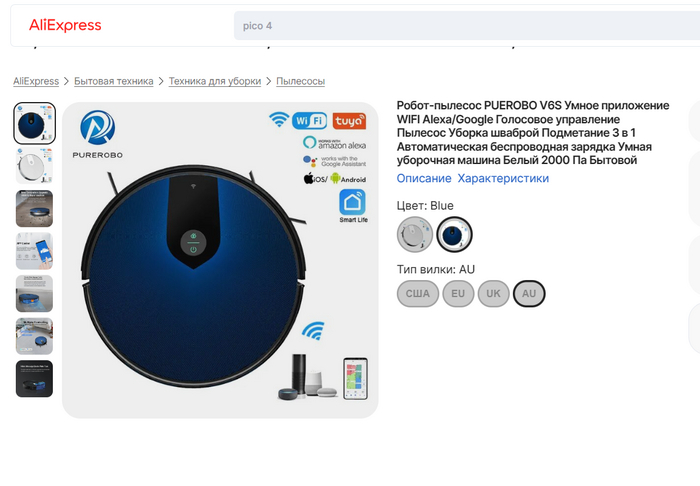The image size is (700, 486).
Task: Open the Техника для уборки breadcrumb
Action: (215, 81)
